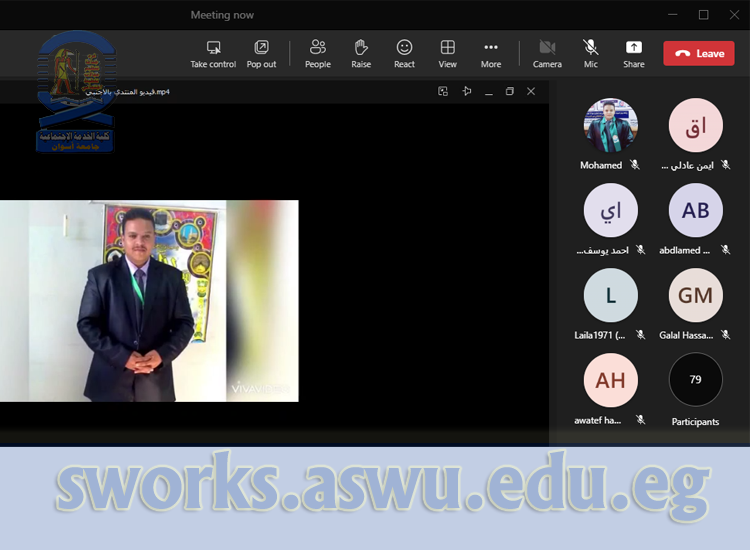Turn on the Camera
750x550 pixels.
[547, 54]
